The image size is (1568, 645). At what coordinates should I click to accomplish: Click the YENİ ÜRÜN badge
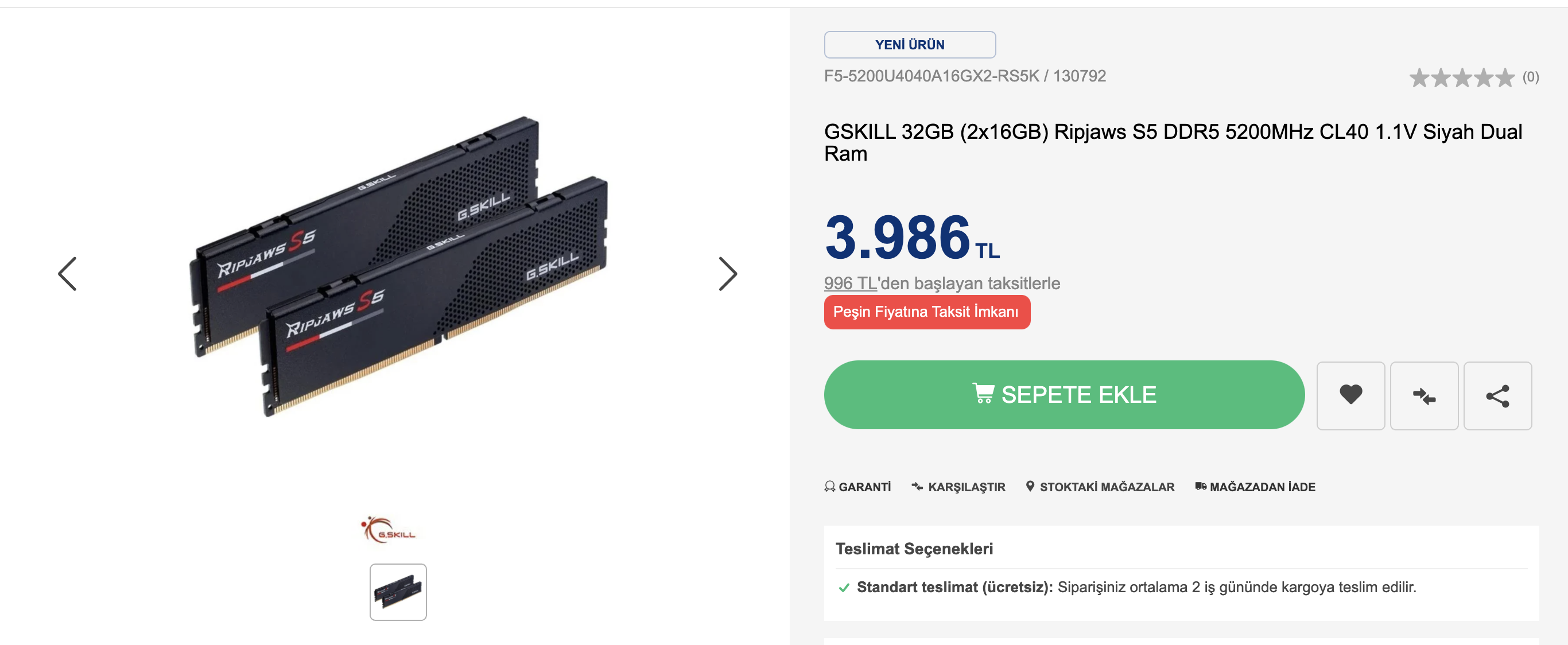click(x=909, y=44)
